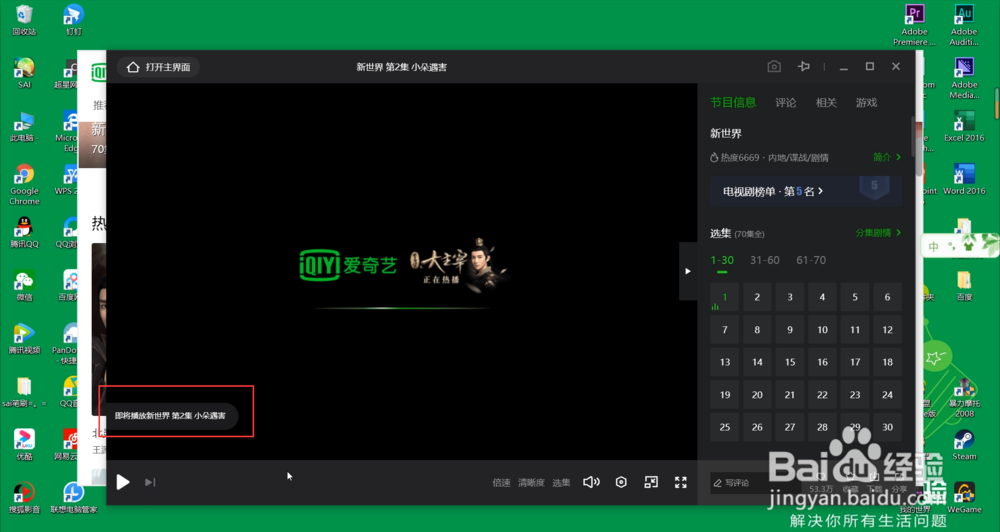Open 联想电脑管家 desktop icon
The height and width of the screenshot is (532, 1000).
tap(73, 498)
